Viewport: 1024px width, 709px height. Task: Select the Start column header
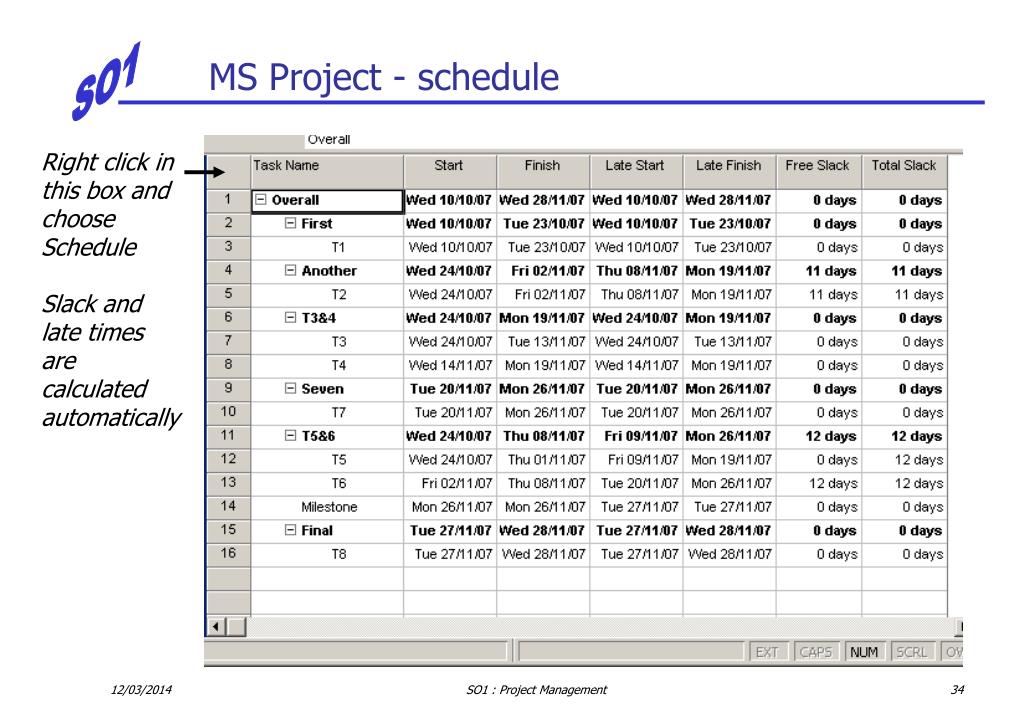[451, 172]
